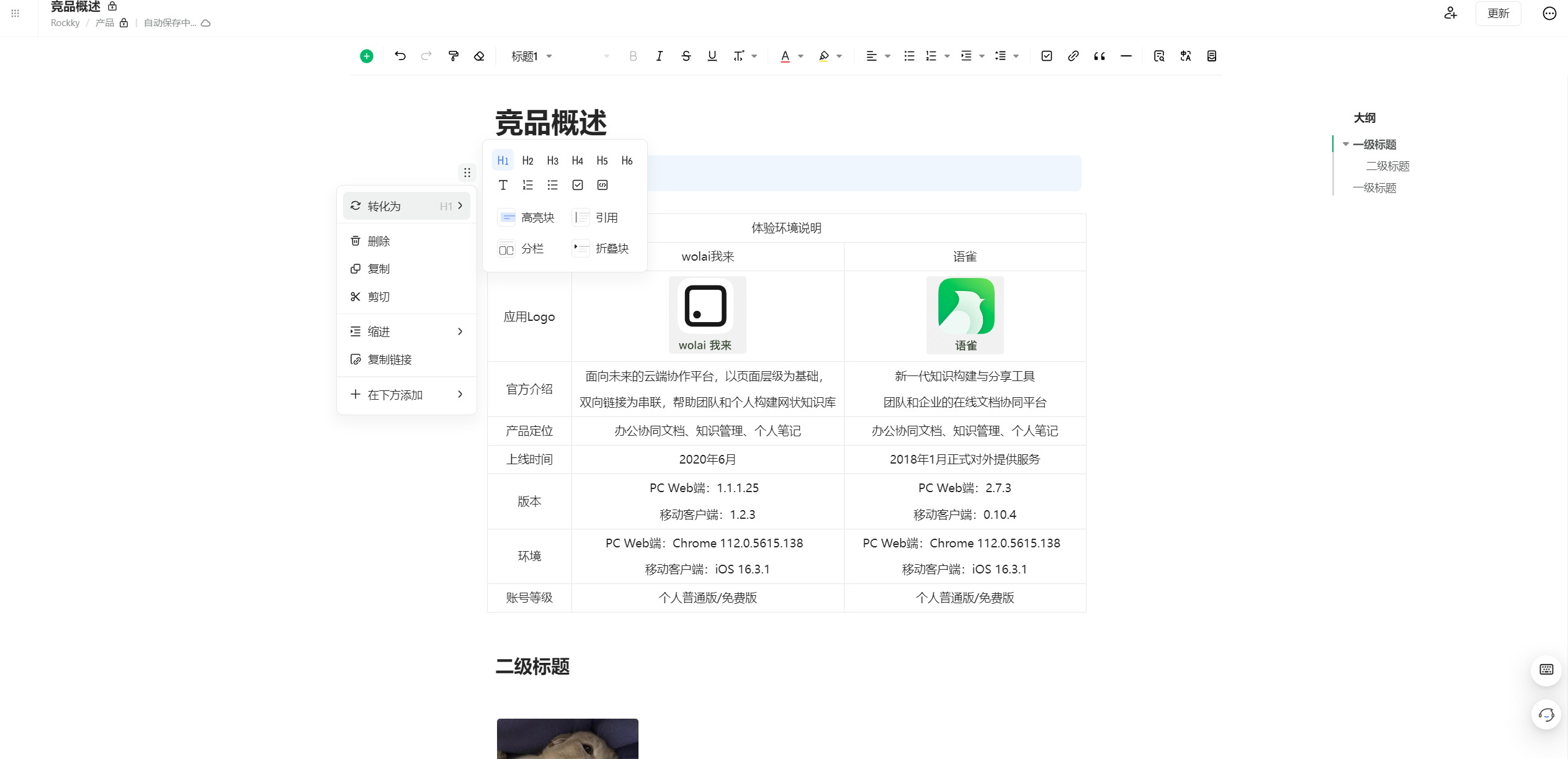This screenshot has height=759, width=1568.
Task: Apply italic formatting
Action: 659,56
